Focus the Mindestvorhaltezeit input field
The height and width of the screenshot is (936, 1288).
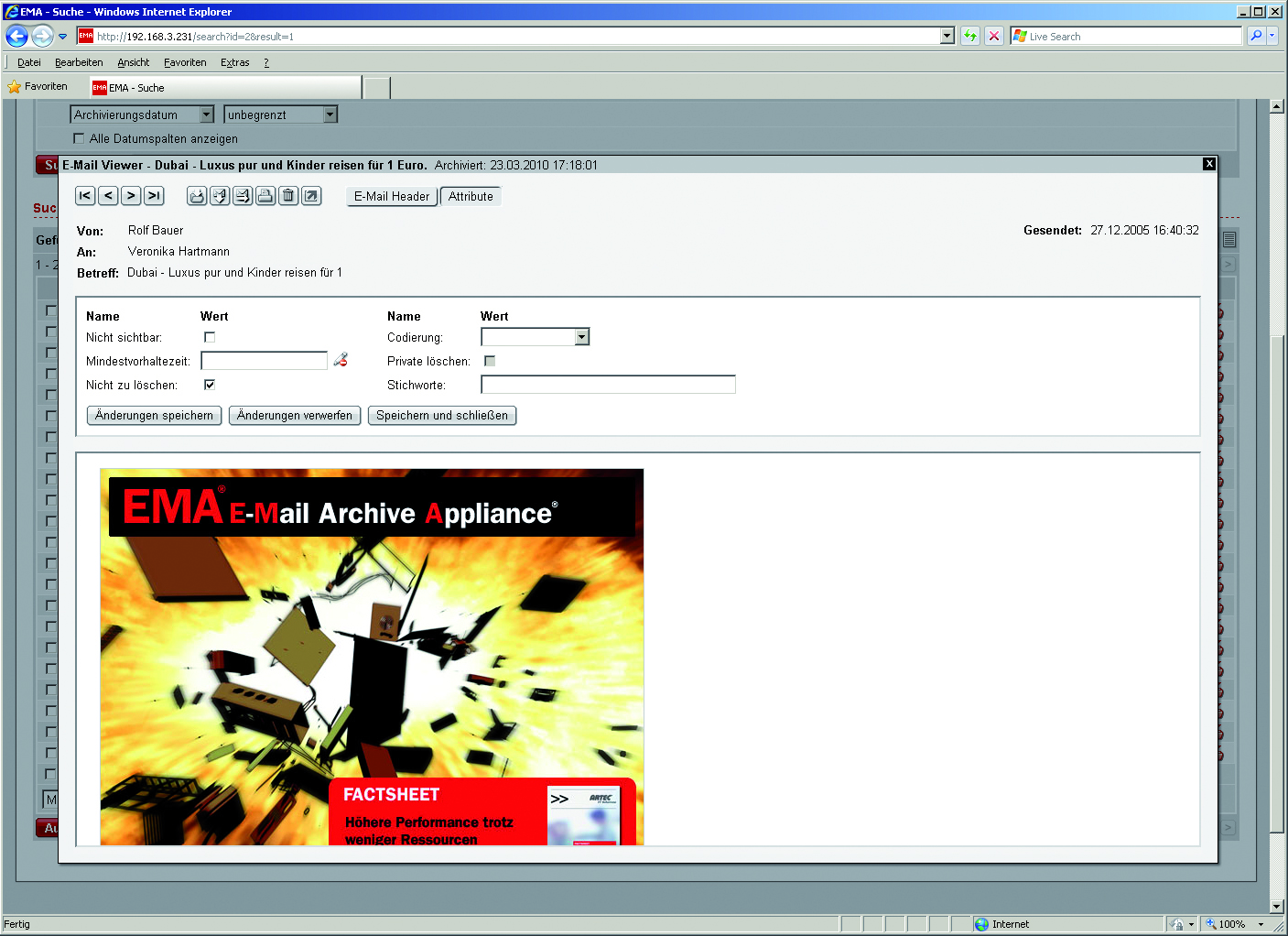pos(265,361)
